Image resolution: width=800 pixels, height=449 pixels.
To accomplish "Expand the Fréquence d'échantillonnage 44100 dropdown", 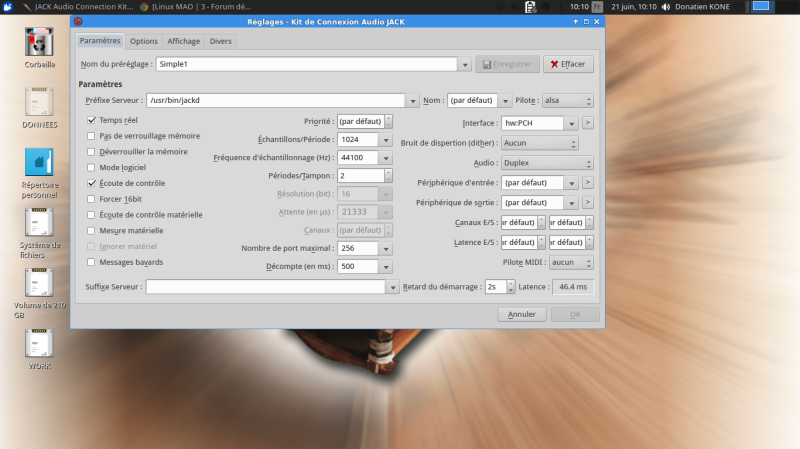I will coord(386,158).
